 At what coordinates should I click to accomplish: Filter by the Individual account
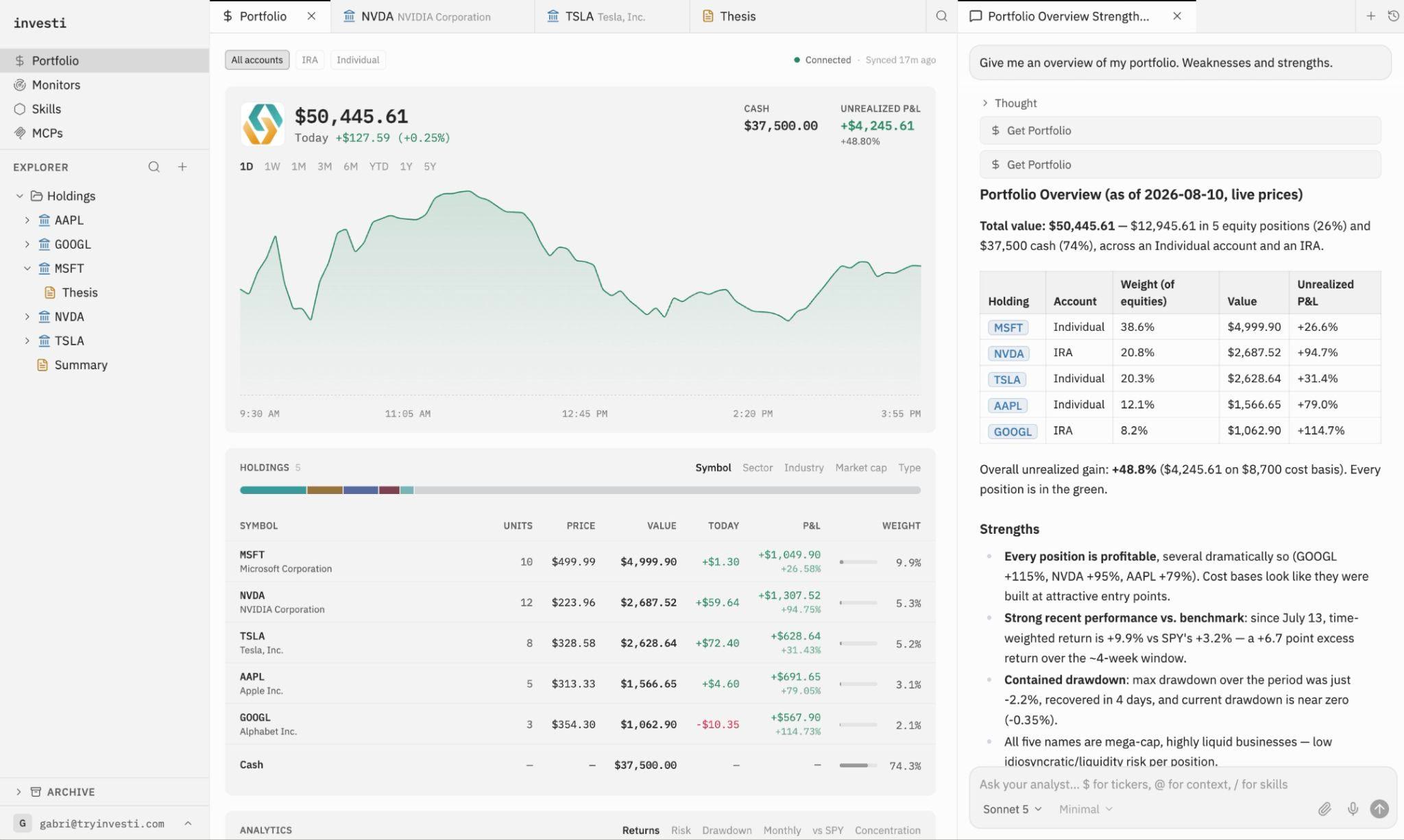(358, 60)
